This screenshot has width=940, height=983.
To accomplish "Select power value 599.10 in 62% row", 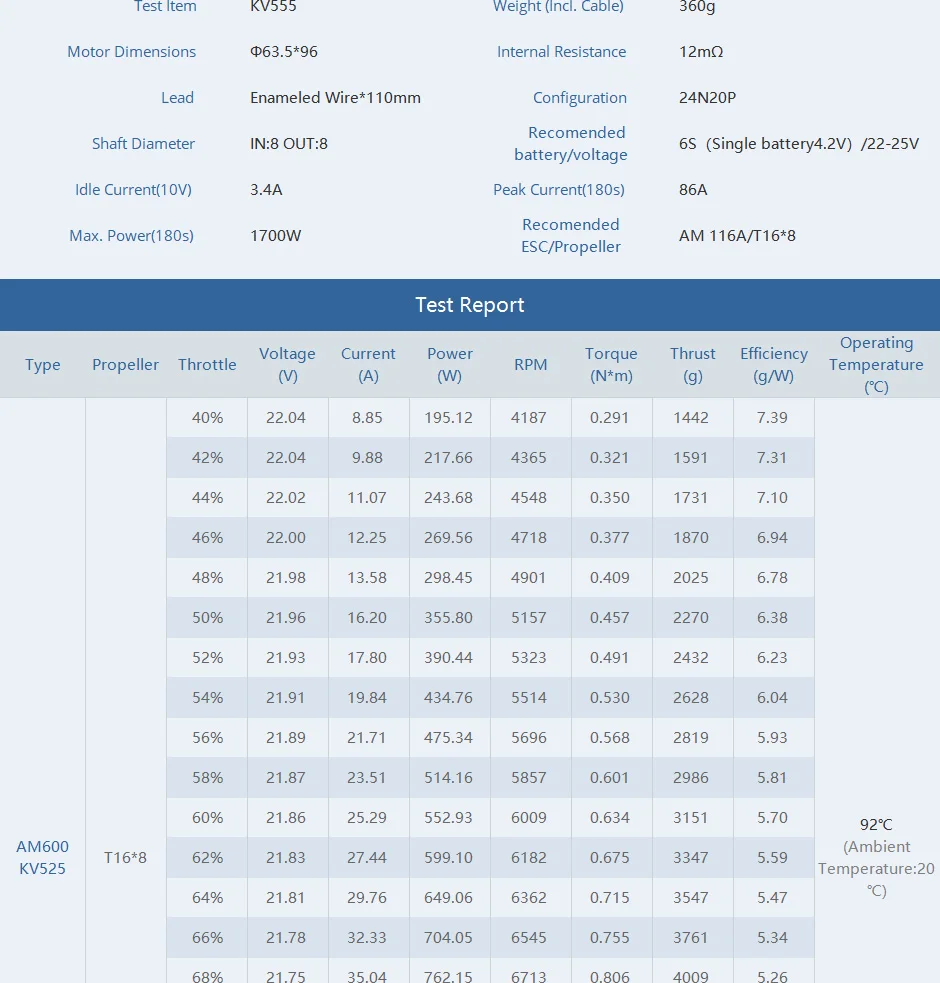I will 448,857.
